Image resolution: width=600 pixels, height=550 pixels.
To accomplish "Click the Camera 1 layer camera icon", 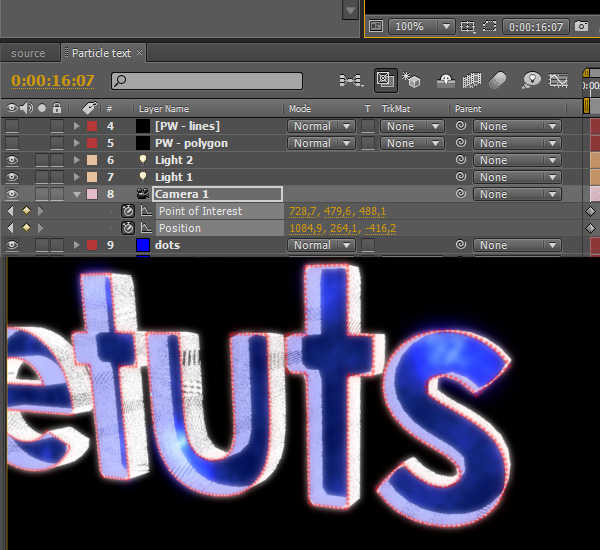I will pos(143,194).
